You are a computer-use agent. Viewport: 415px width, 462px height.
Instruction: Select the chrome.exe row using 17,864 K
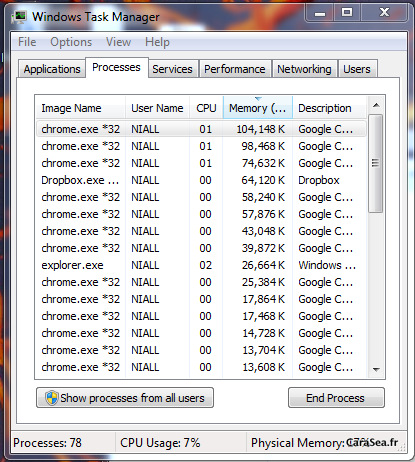coord(201,299)
